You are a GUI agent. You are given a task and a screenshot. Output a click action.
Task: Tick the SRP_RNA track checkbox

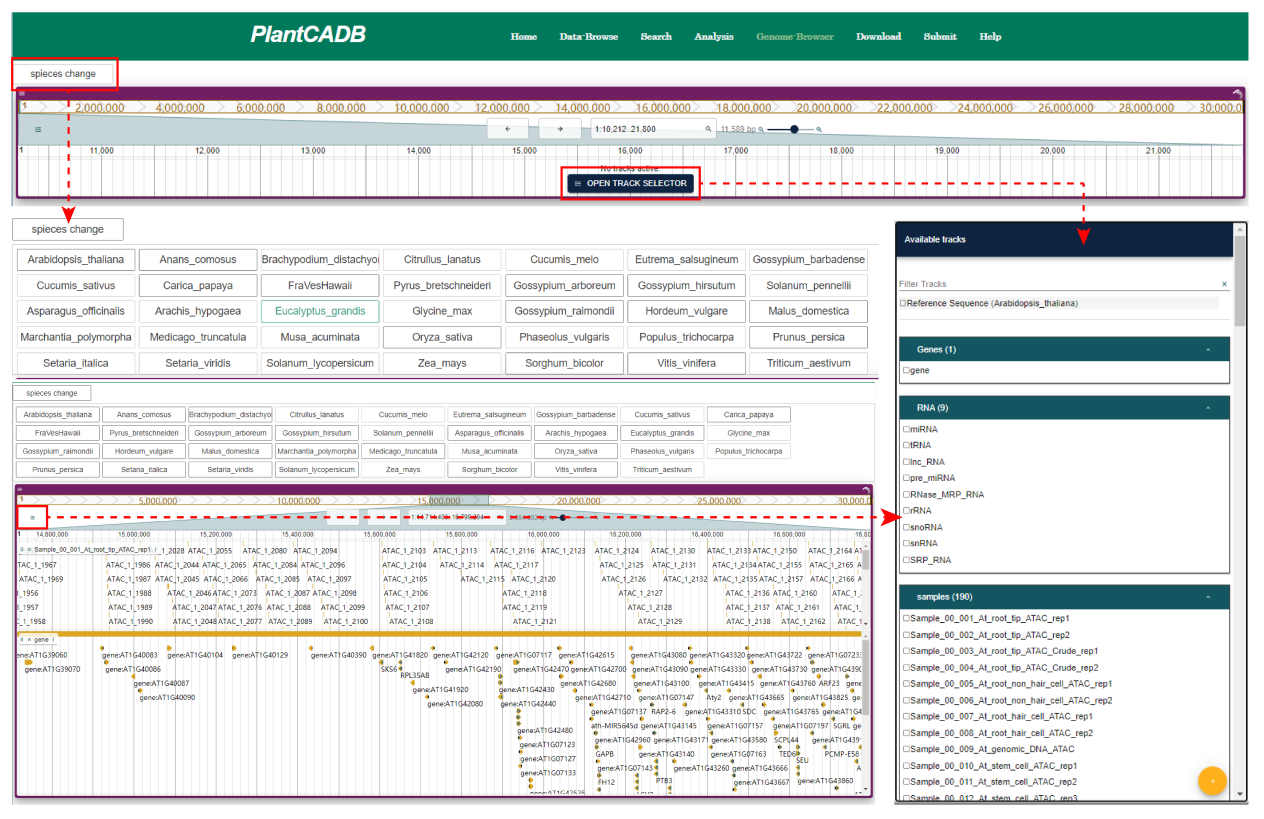pyautogui.click(x=906, y=560)
